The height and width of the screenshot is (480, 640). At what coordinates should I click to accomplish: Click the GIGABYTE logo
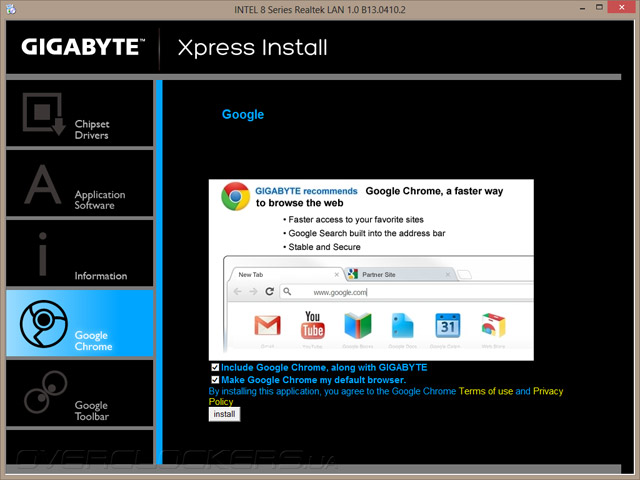[x=83, y=47]
